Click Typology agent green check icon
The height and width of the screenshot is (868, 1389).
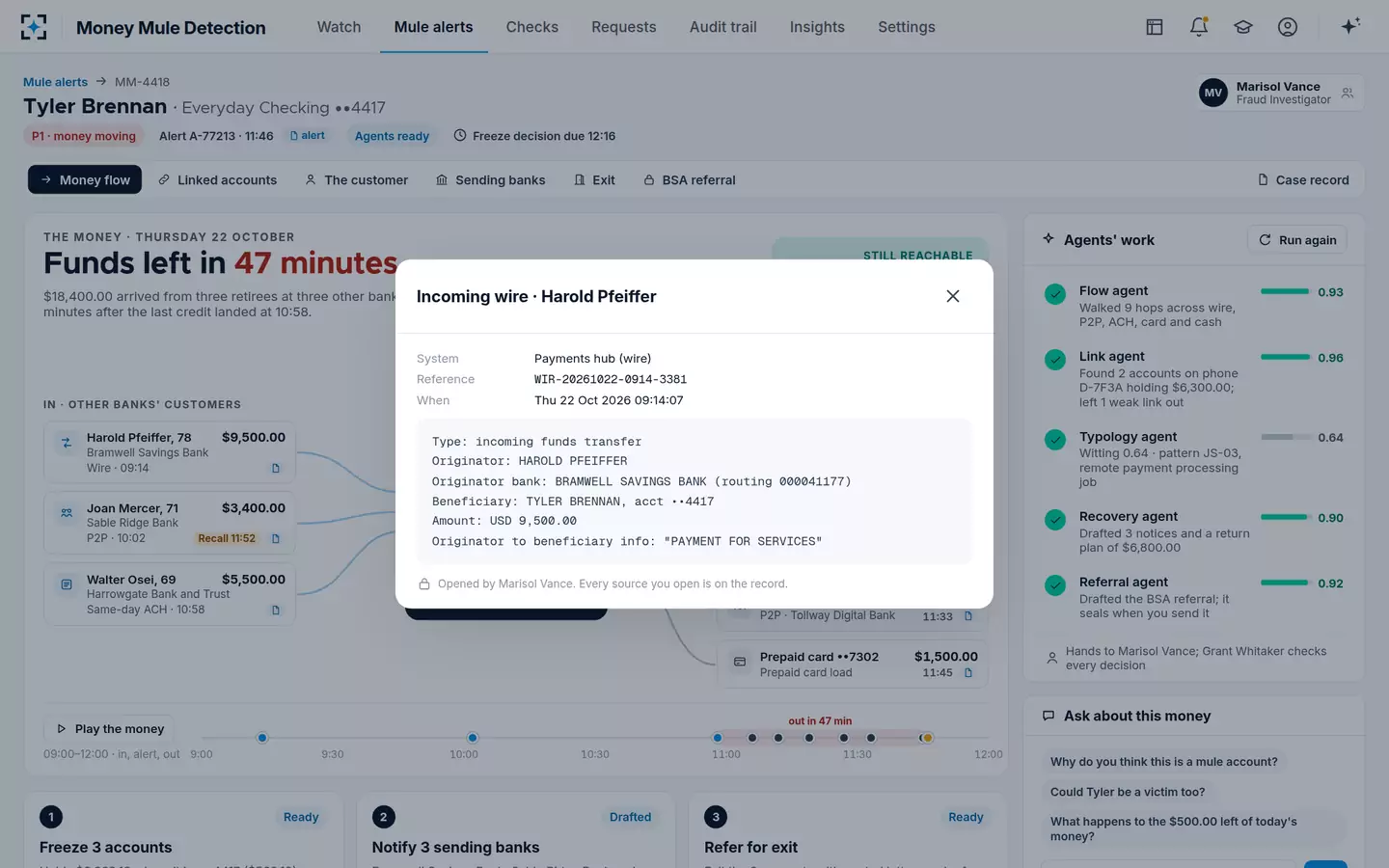click(x=1055, y=439)
